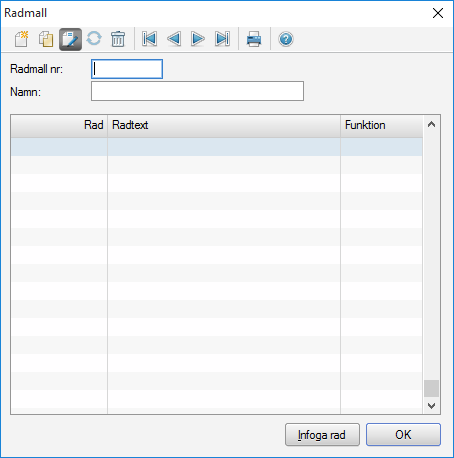Click the scrollbar up arrow
This screenshot has width=454, height=458.
tap(432, 125)
